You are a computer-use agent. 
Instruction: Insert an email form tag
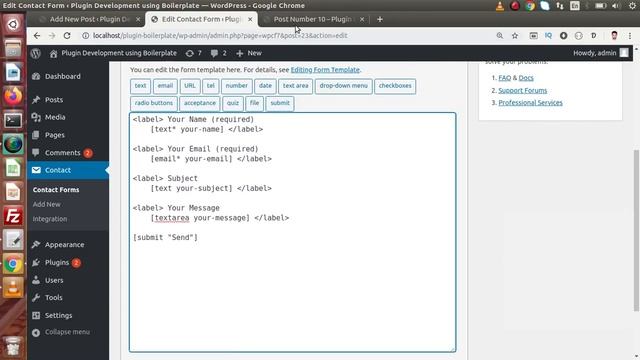165,86
